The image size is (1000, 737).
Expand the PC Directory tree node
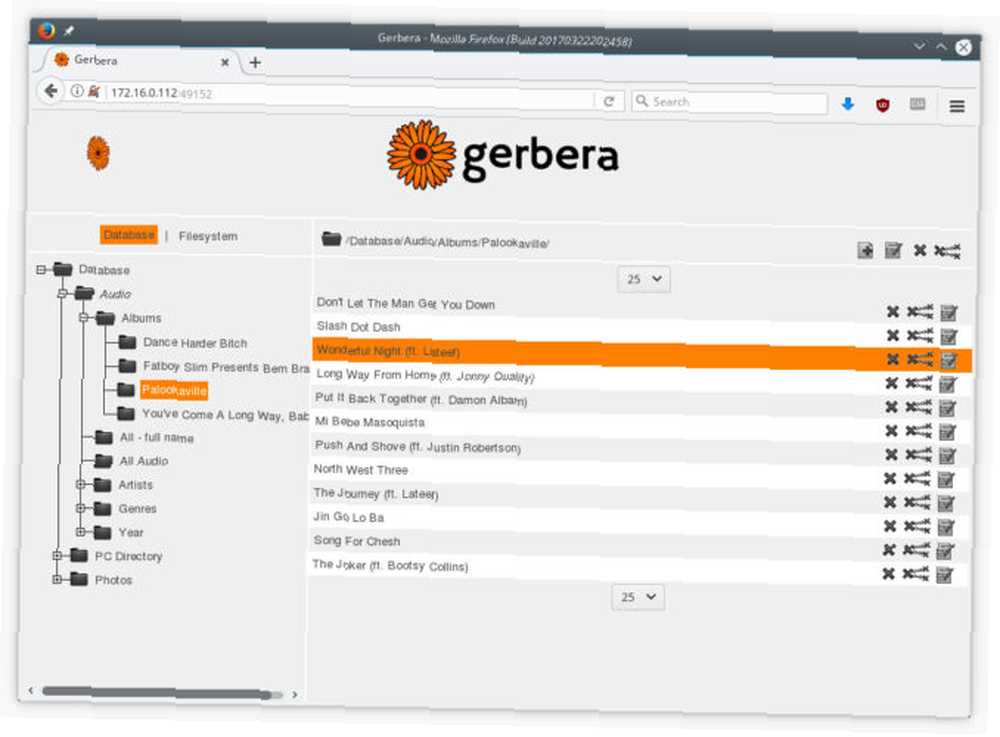point(57,556)
